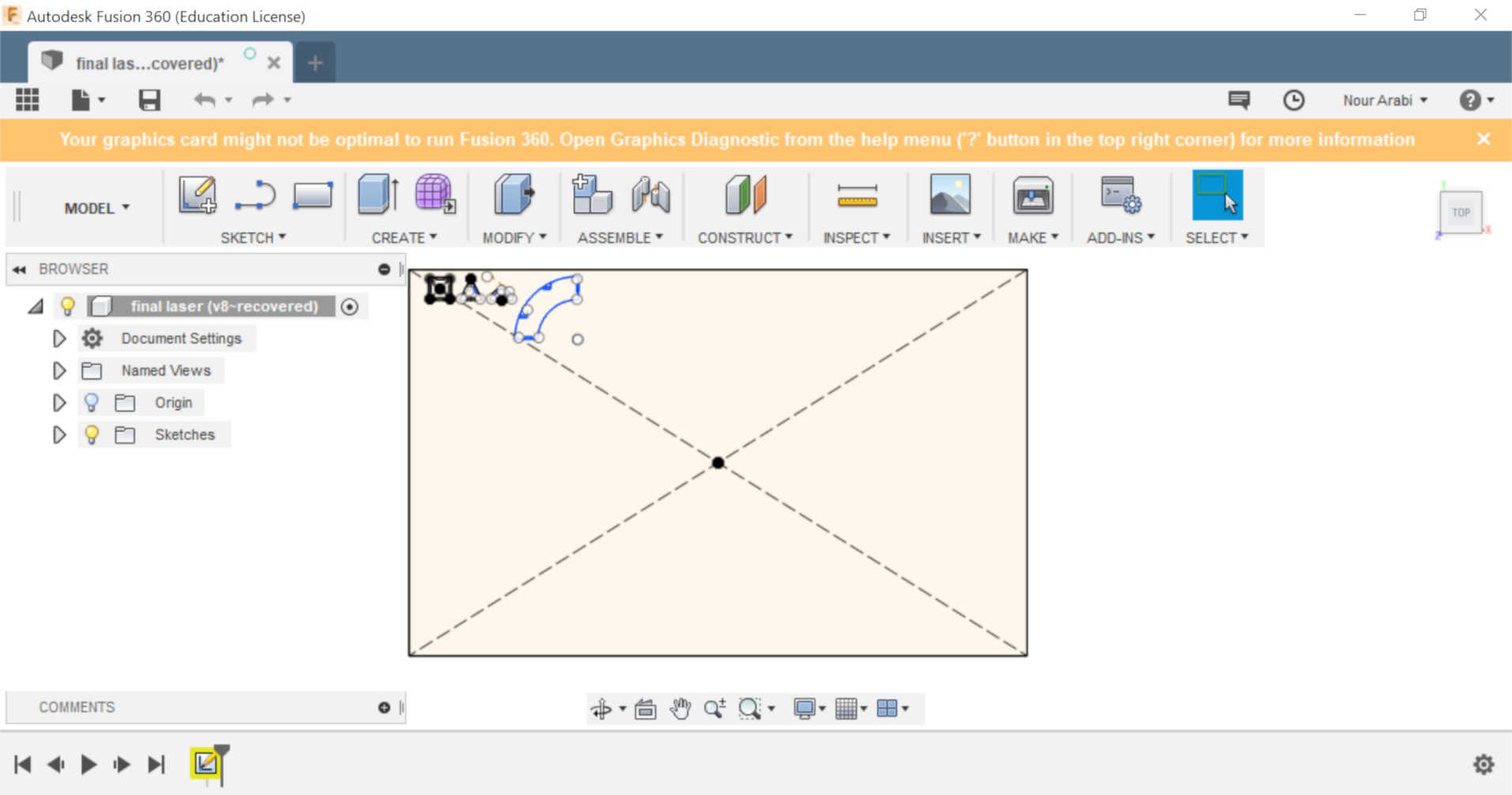The height and width of the screenshot is (795, 1512).
Task: Open the MAKE menu
Action: tap(1033, 237)
